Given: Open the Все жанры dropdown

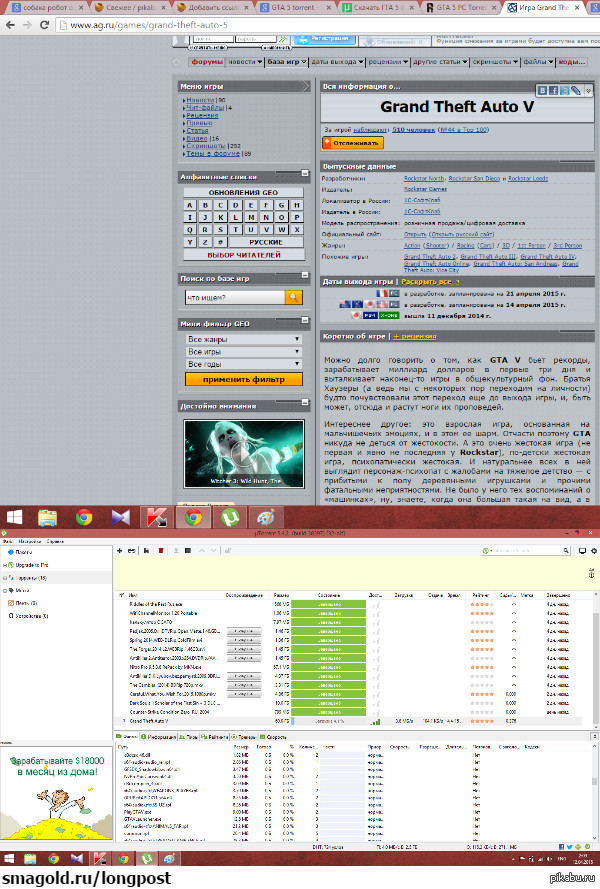Looking at the screenshot, I should pyautogui.click(x=244, y=339).
